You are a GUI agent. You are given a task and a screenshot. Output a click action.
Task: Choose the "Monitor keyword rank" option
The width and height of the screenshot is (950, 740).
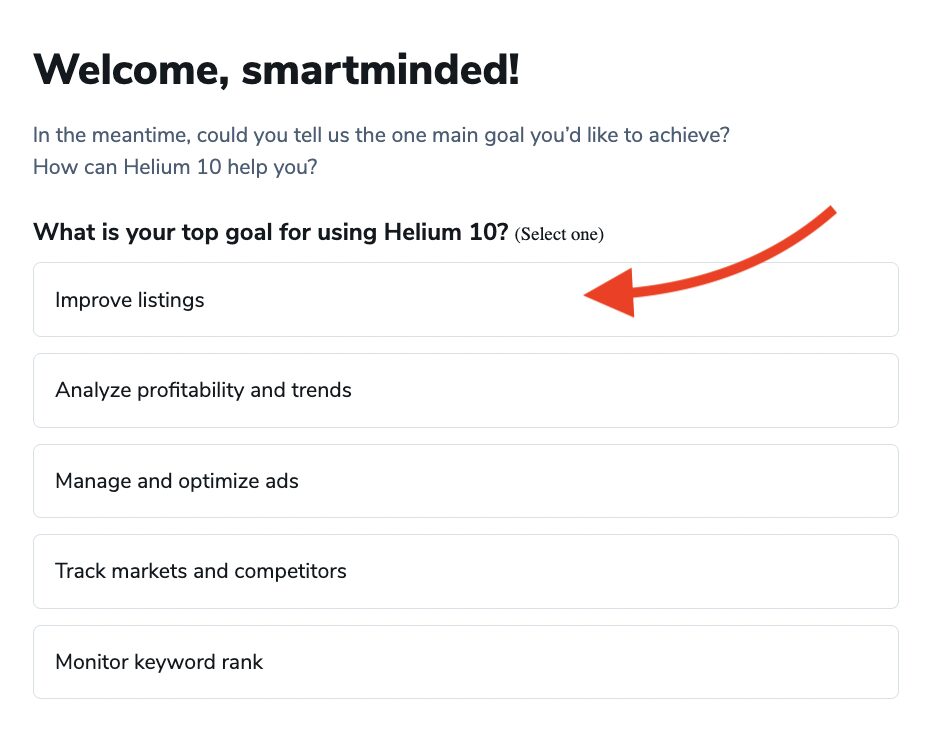click(465, 662)
